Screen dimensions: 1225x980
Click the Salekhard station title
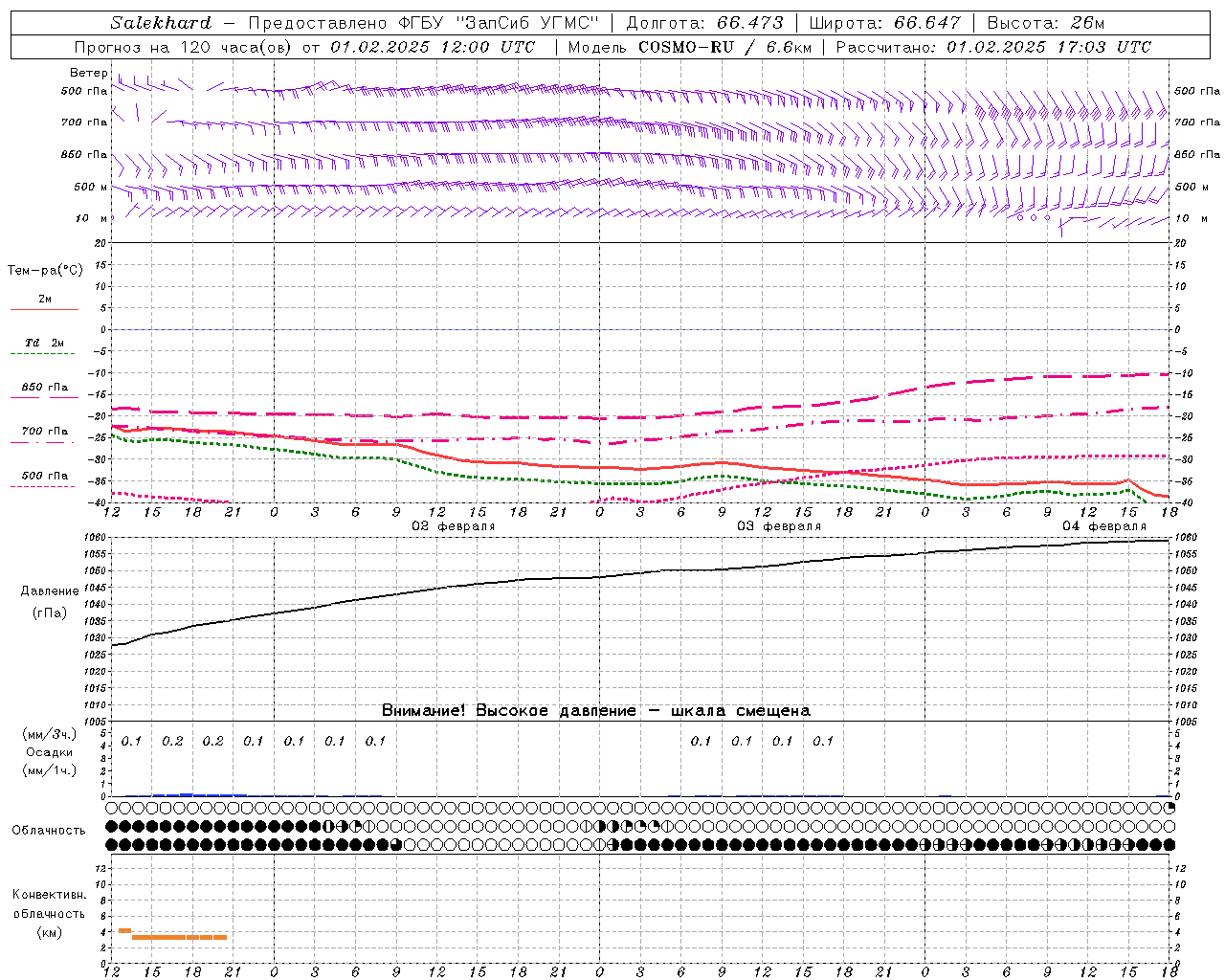[160, 23]
